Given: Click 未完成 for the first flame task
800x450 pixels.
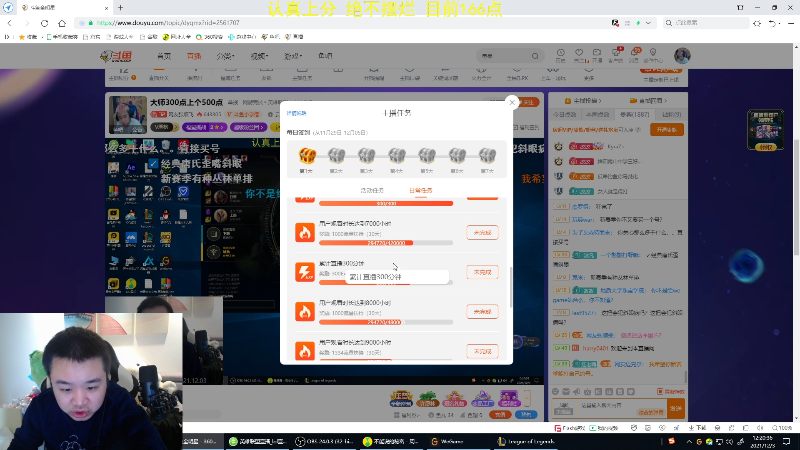Looking at the screenshot, I should coord(482,233).
